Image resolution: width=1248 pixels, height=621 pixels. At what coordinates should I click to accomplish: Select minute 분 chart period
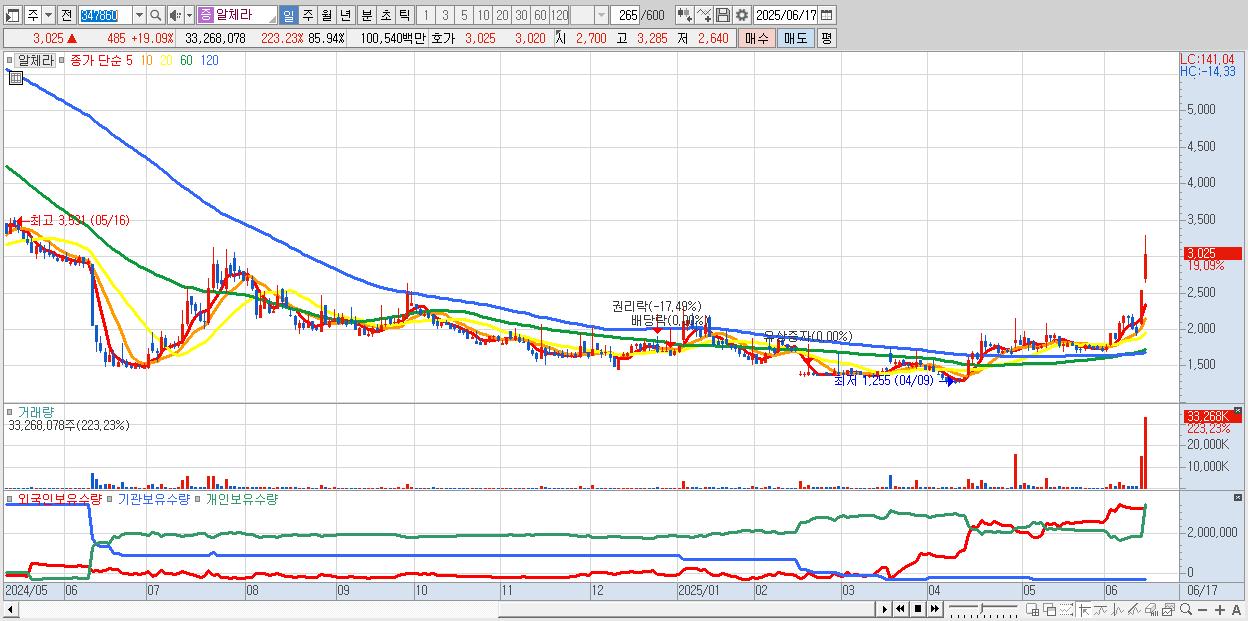(366, 15)
